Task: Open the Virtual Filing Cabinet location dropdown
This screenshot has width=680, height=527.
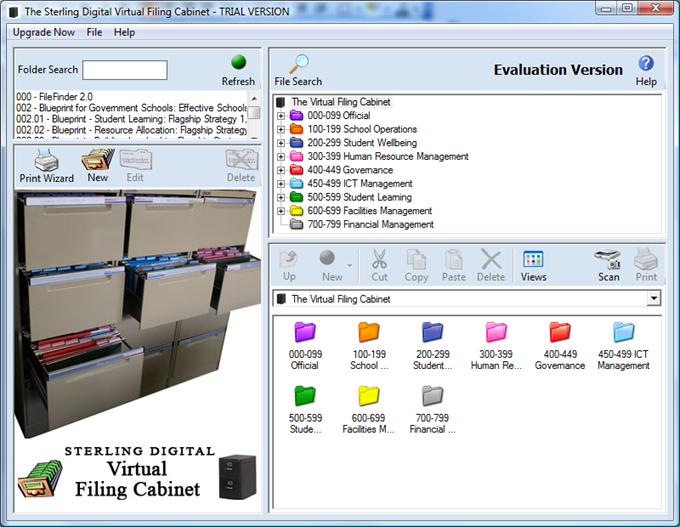Action: click(654, 298)
